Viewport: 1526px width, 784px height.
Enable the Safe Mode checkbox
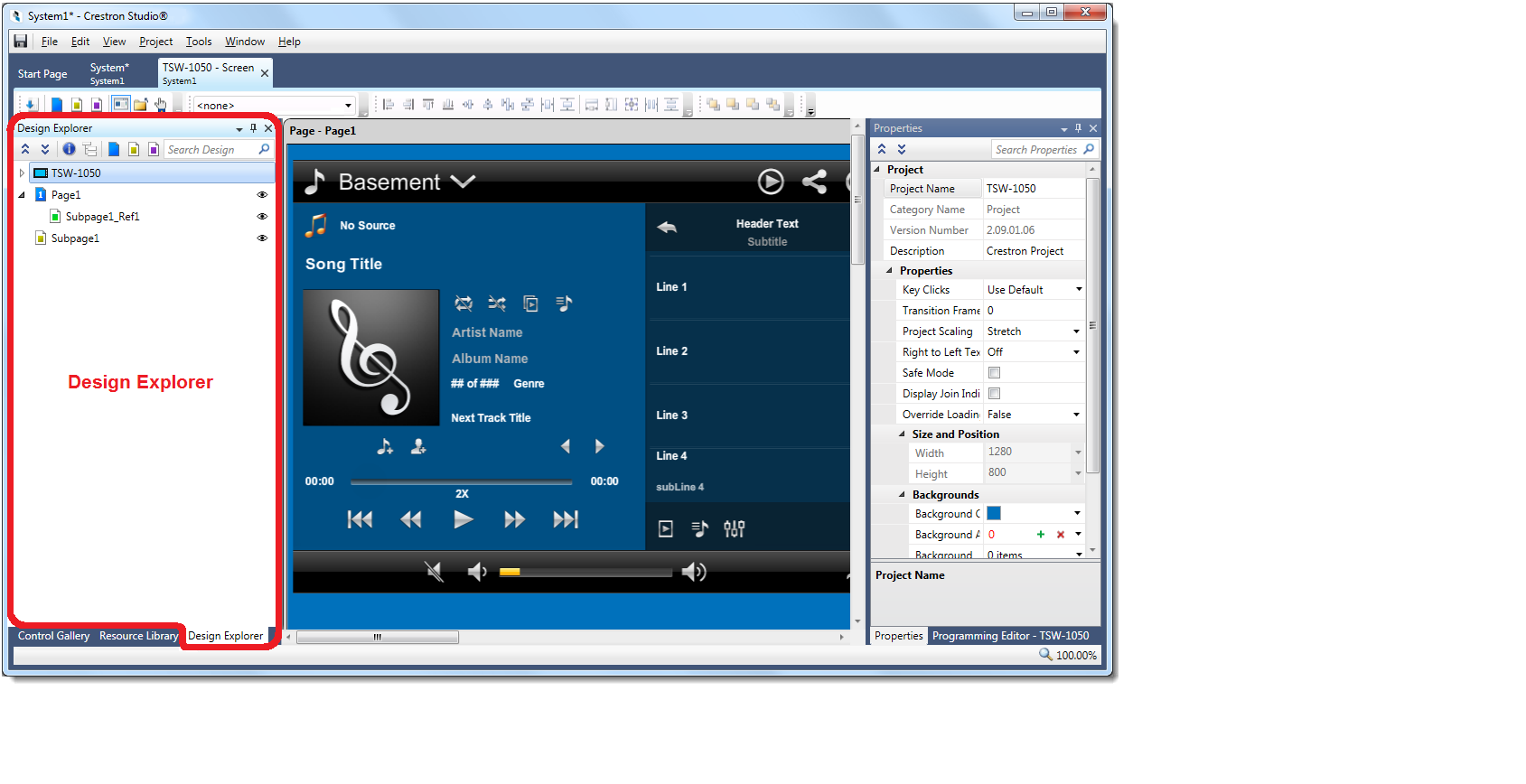(x=994, y=373)
